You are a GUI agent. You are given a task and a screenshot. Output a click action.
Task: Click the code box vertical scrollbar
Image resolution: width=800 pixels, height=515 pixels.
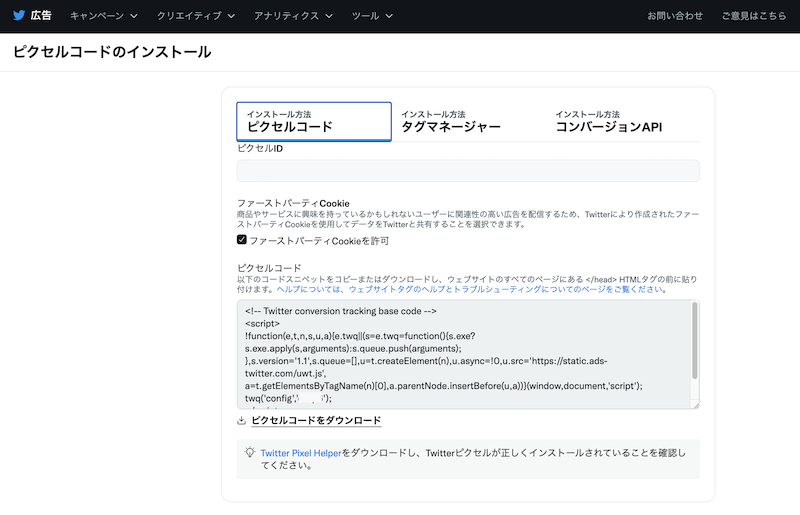tap(694, 340)
